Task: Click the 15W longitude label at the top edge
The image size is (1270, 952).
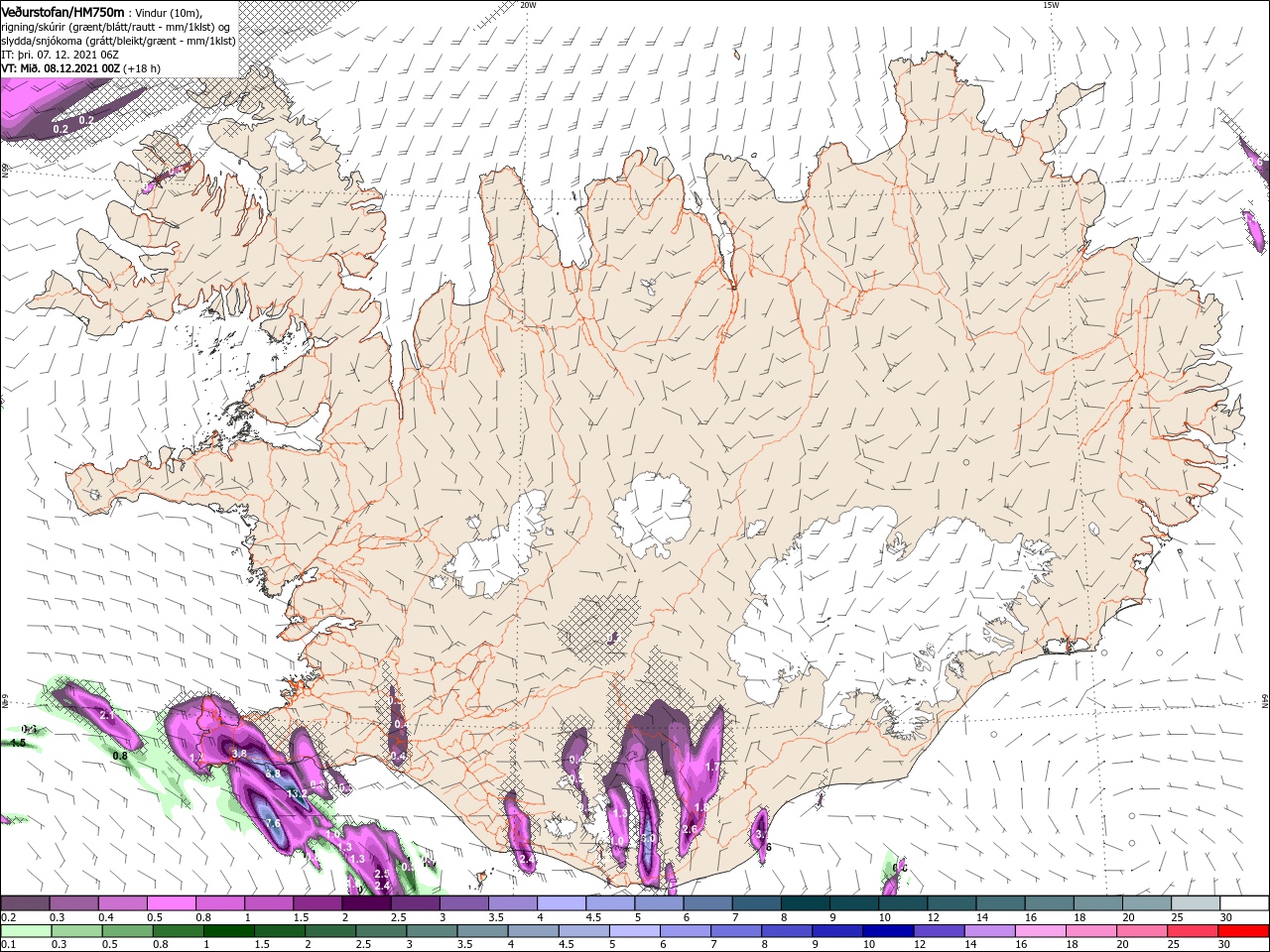Action: (x=1051, y=5)
